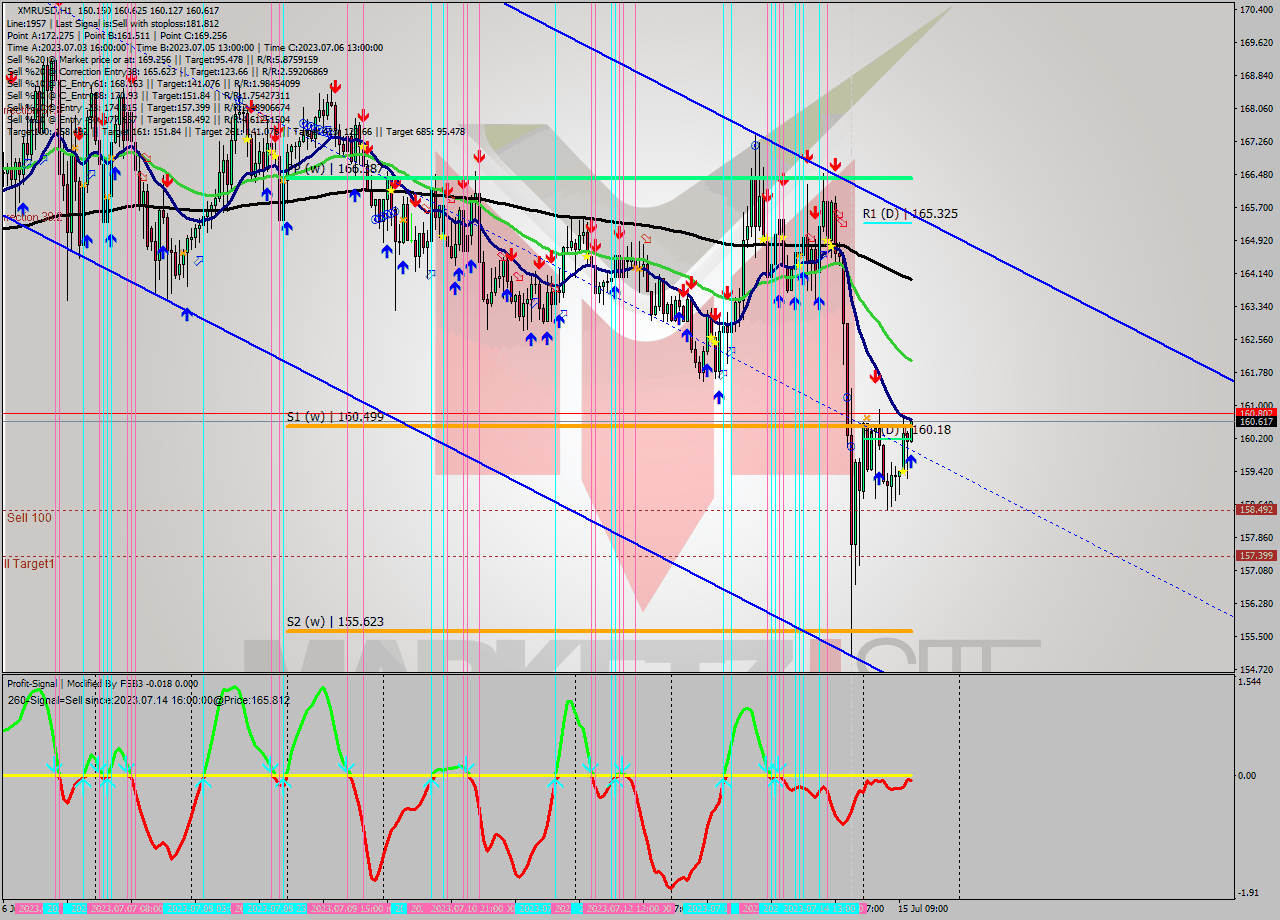Select the S1 (w) | 160.499 support label
Viewport: 1280px width, 920px height.
(x=335, y=416)
